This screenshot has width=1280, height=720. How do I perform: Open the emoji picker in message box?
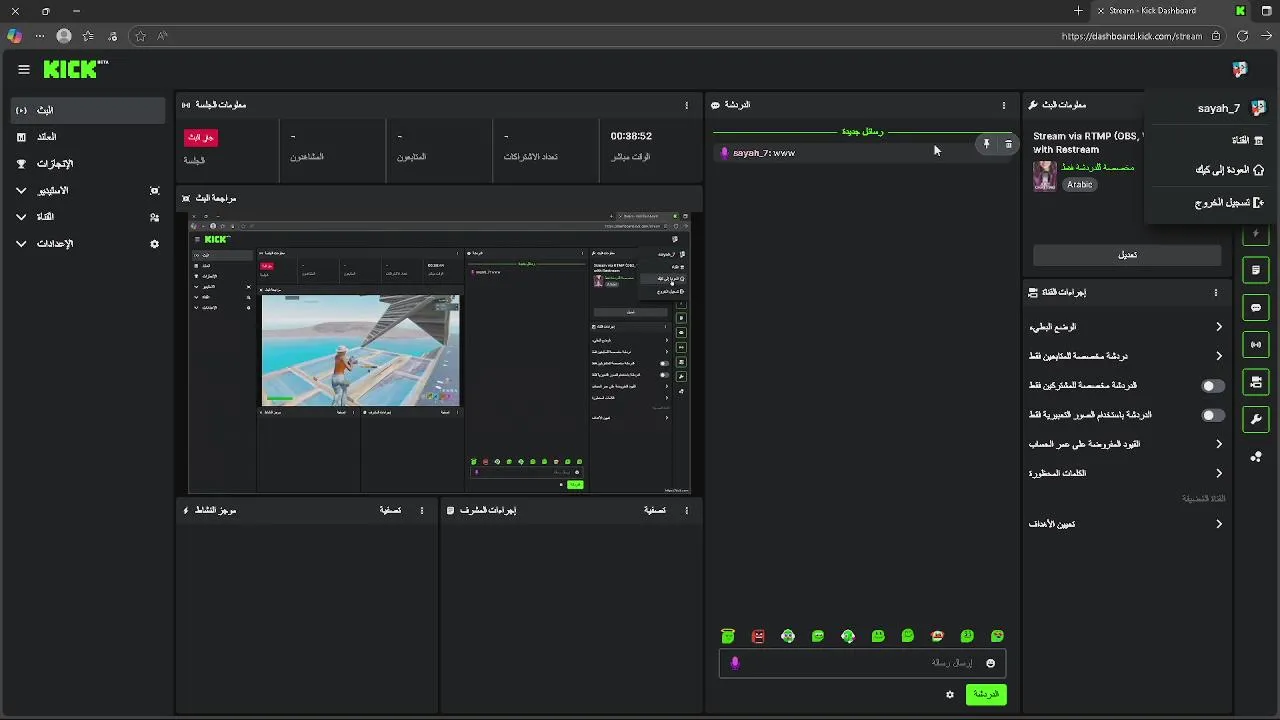tap(991, 663)
